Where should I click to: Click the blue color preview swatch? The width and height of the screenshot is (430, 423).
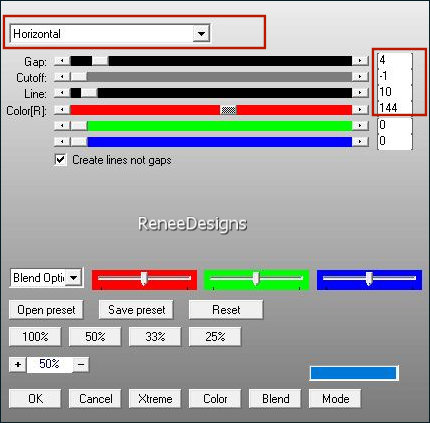coord(354,373)
